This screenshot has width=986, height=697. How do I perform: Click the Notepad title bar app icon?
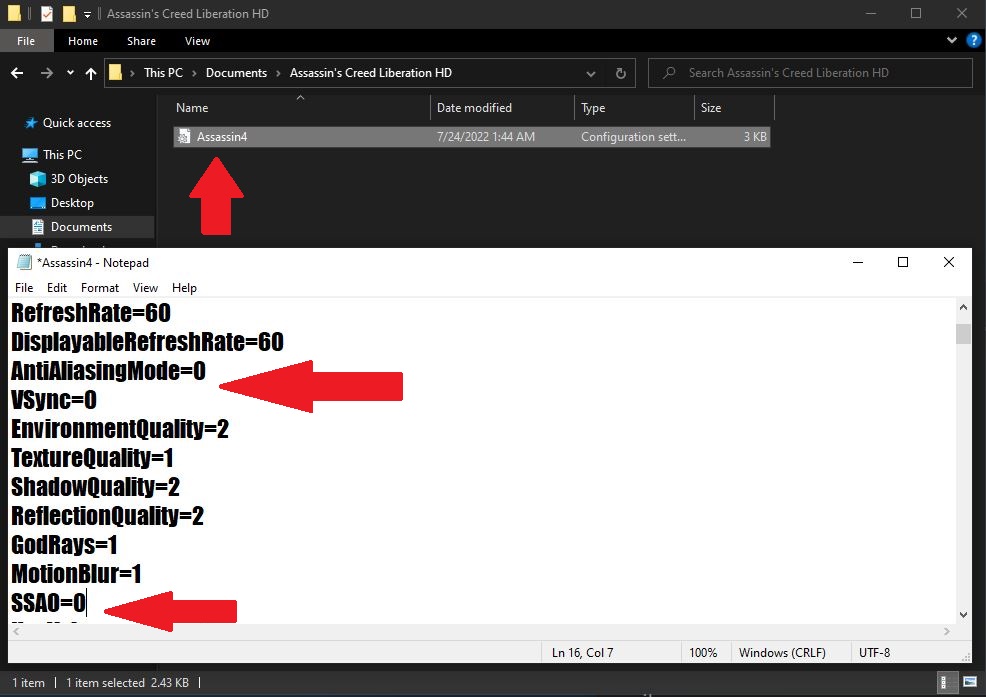(24, 262)
